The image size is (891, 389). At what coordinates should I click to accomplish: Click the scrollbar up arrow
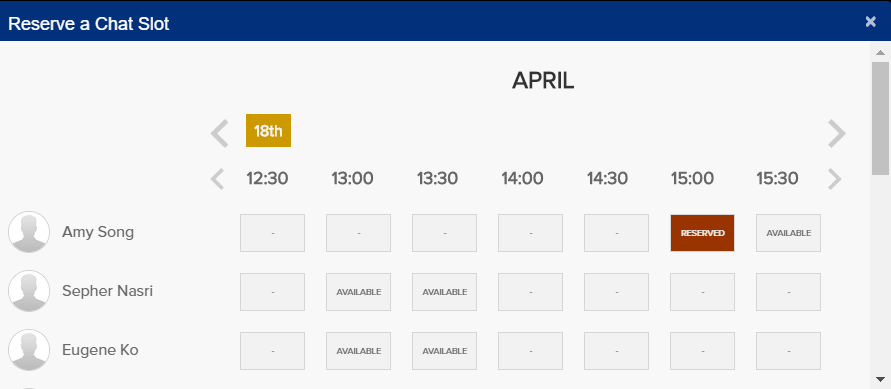[x=880, y=53]
